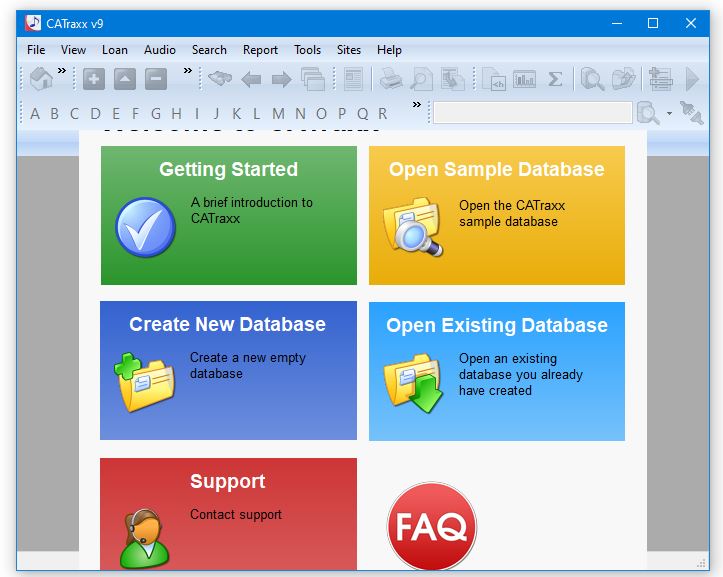This screenshot has width=723, height=577.
Task: Filter by letter A
Action: click(35, 113)
